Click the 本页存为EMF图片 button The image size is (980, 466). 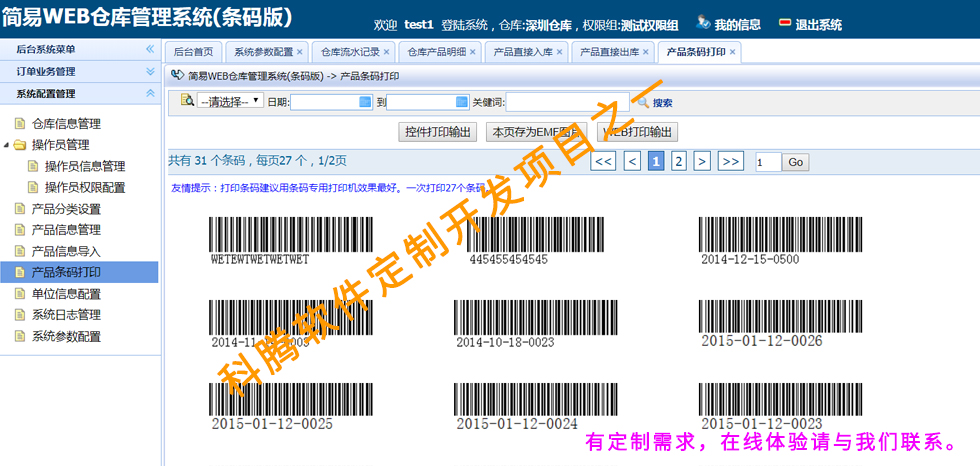(x=536, y=132)
